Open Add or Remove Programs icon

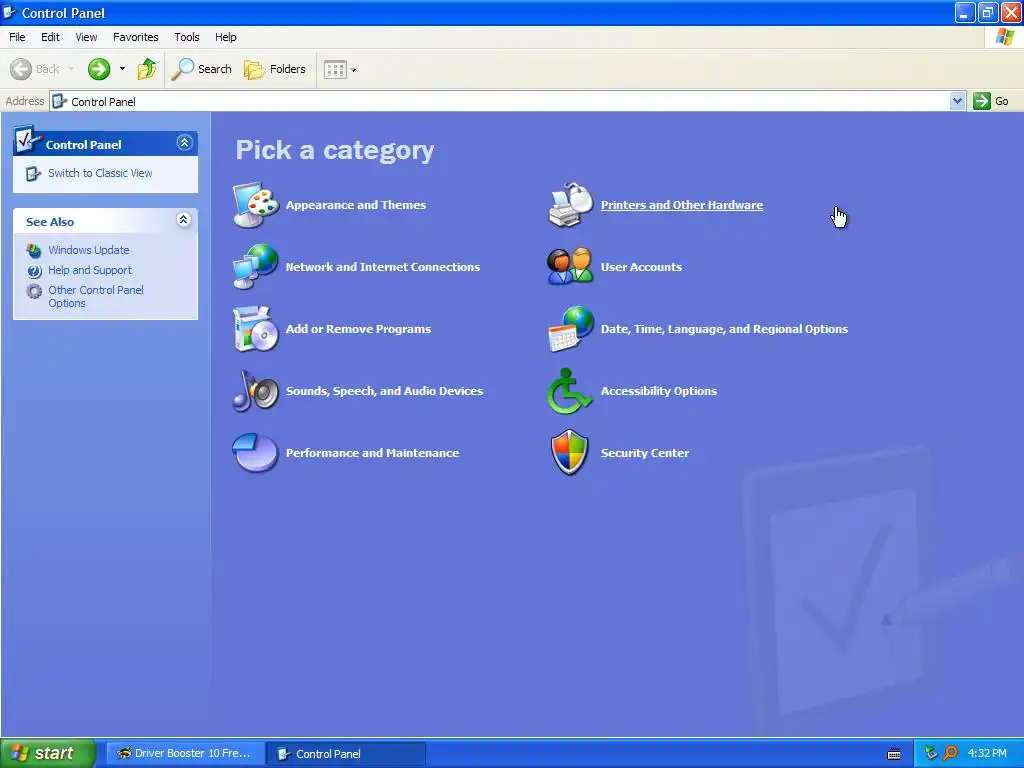pos(256,328)
